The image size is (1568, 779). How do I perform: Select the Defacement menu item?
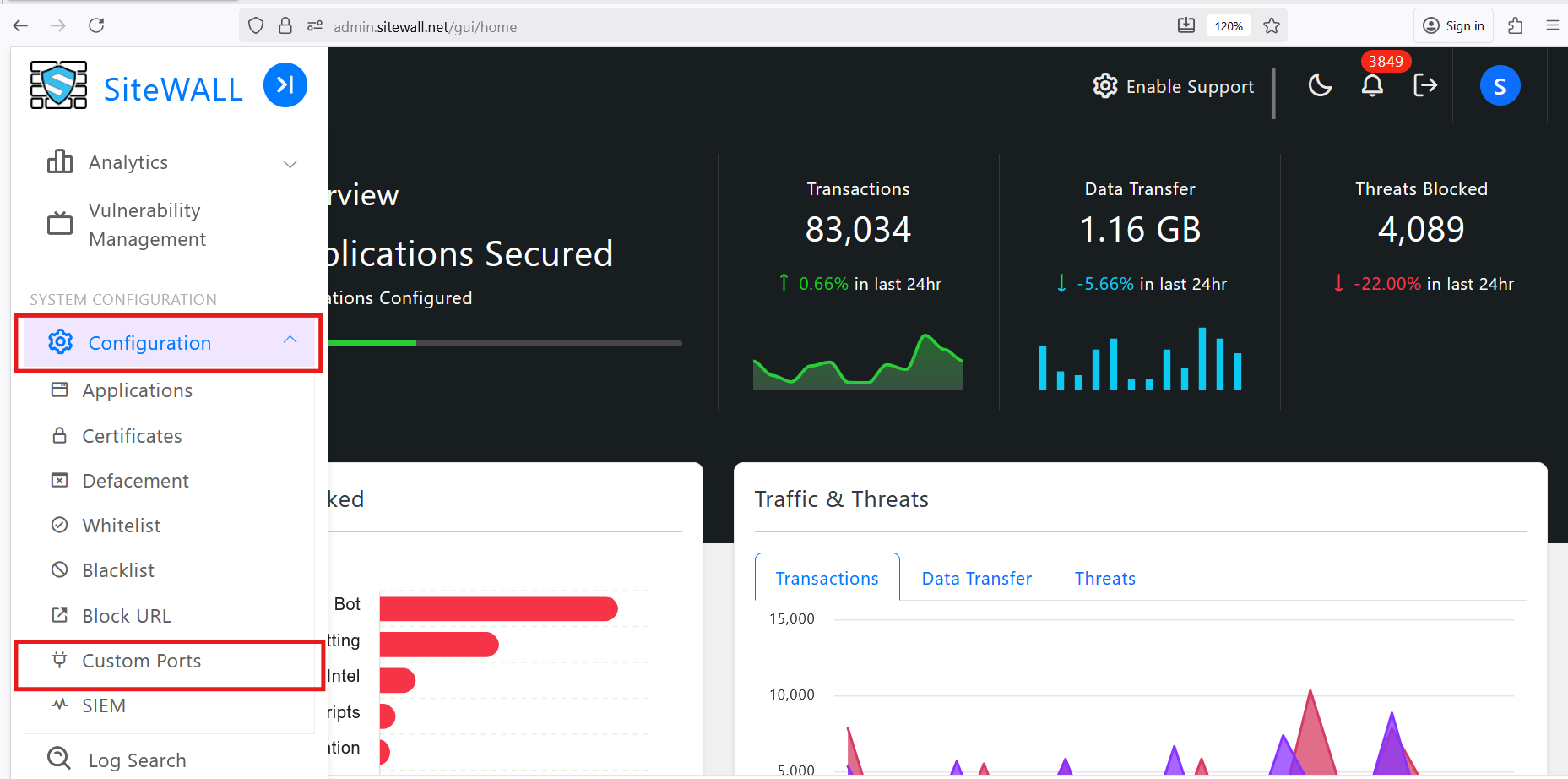[x=135, y=481]
